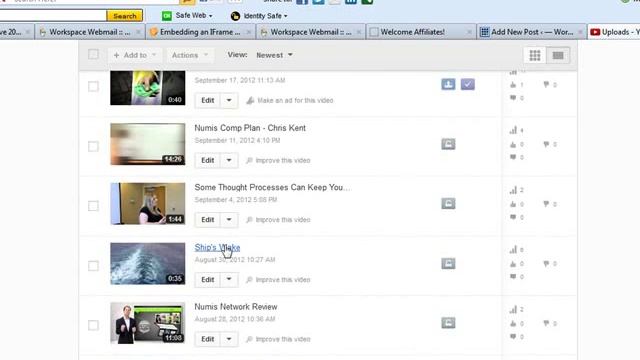Switch to the Uploads YouTube tab

coord(614,32)
